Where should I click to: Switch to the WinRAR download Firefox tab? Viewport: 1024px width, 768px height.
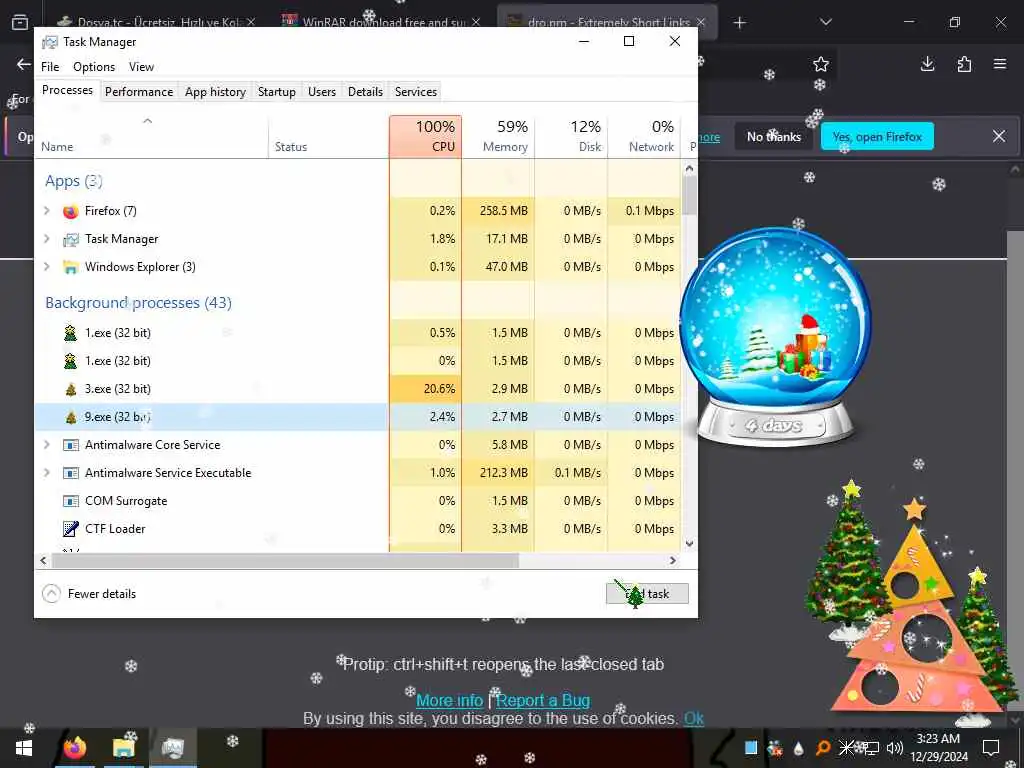(x=382, y=22)
